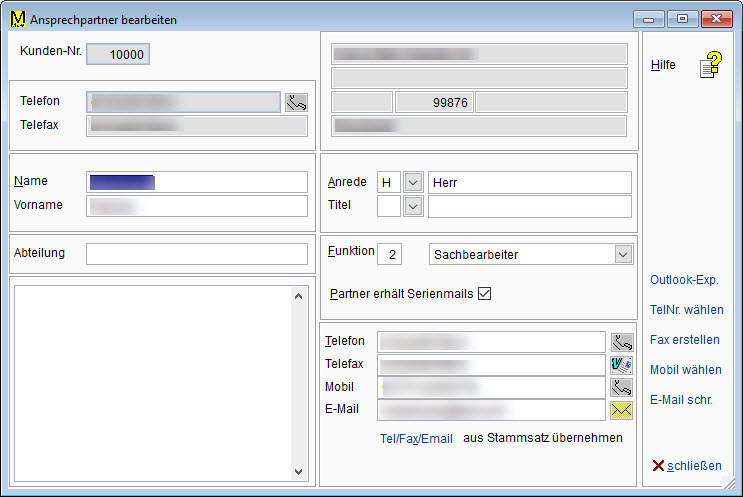Click the app logo in title bar

tap(17, 18)
